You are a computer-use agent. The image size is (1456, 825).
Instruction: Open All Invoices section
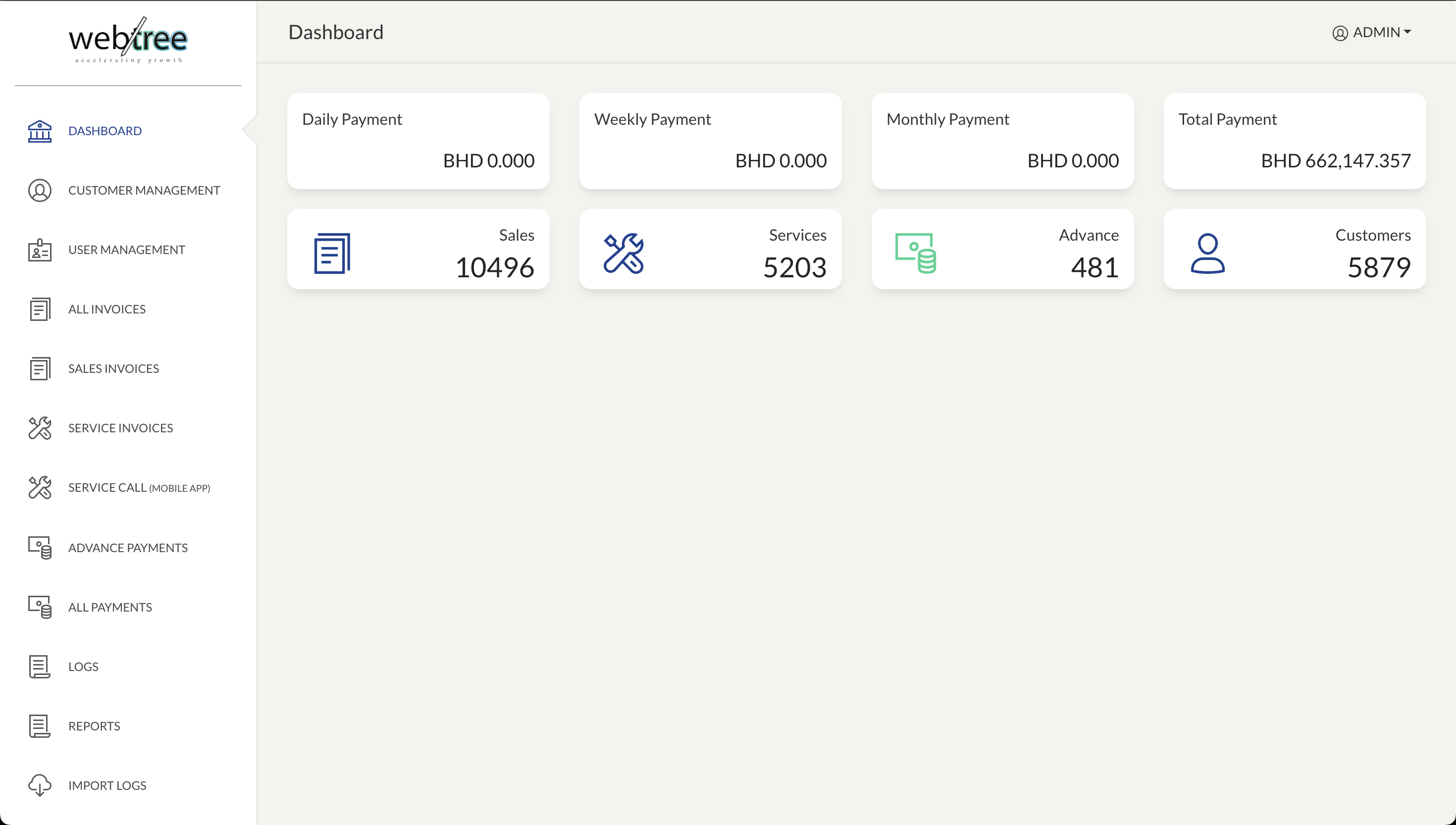click(x=107, y=309)
